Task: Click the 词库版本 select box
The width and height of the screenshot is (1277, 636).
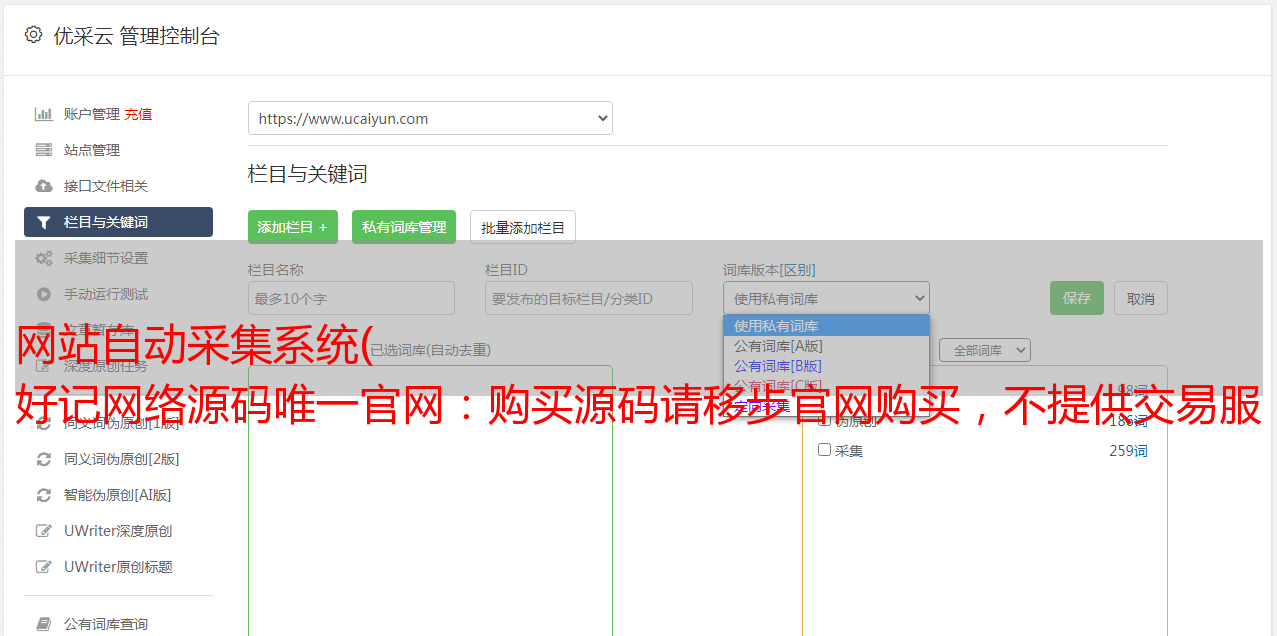Action: coord(826,298)
